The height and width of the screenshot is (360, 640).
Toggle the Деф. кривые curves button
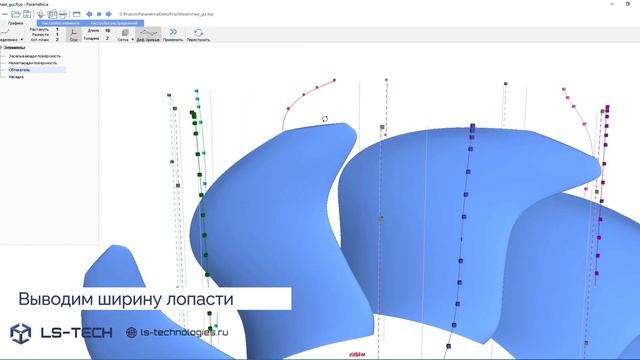pos(148,35)
